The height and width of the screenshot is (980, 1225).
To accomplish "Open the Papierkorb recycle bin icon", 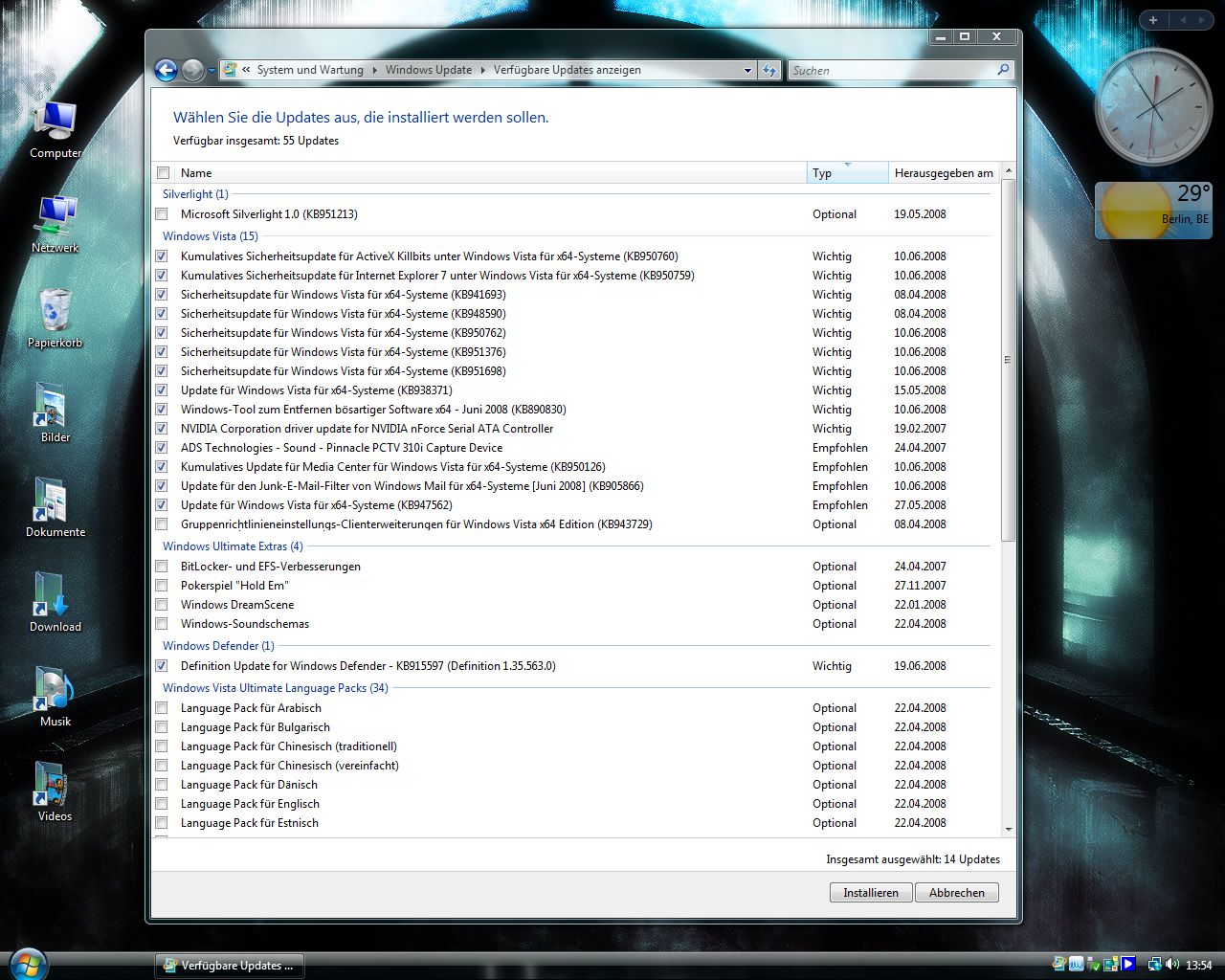I will click(55, 319).
